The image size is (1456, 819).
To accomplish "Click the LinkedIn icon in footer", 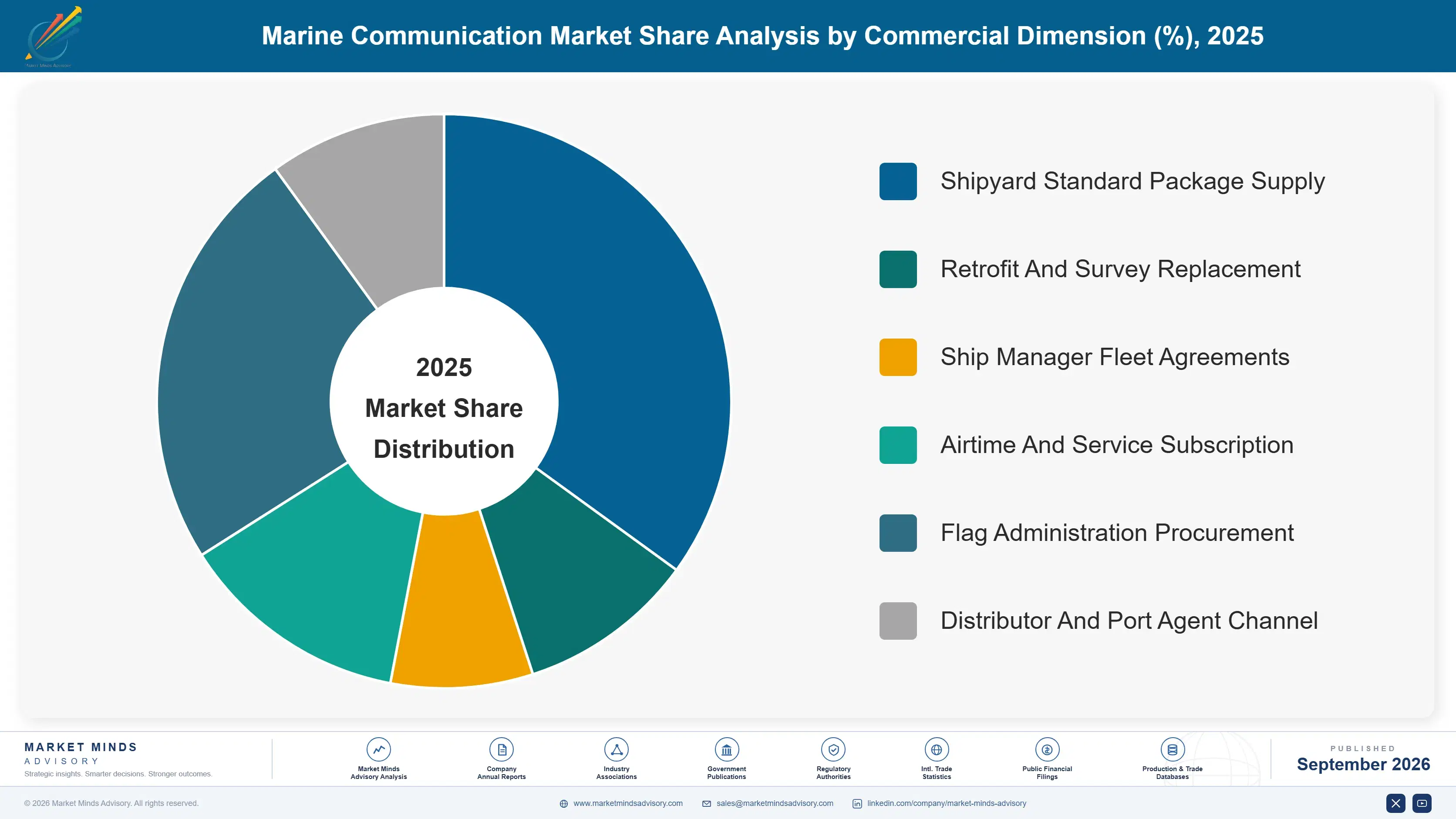I will coord(857,804).
